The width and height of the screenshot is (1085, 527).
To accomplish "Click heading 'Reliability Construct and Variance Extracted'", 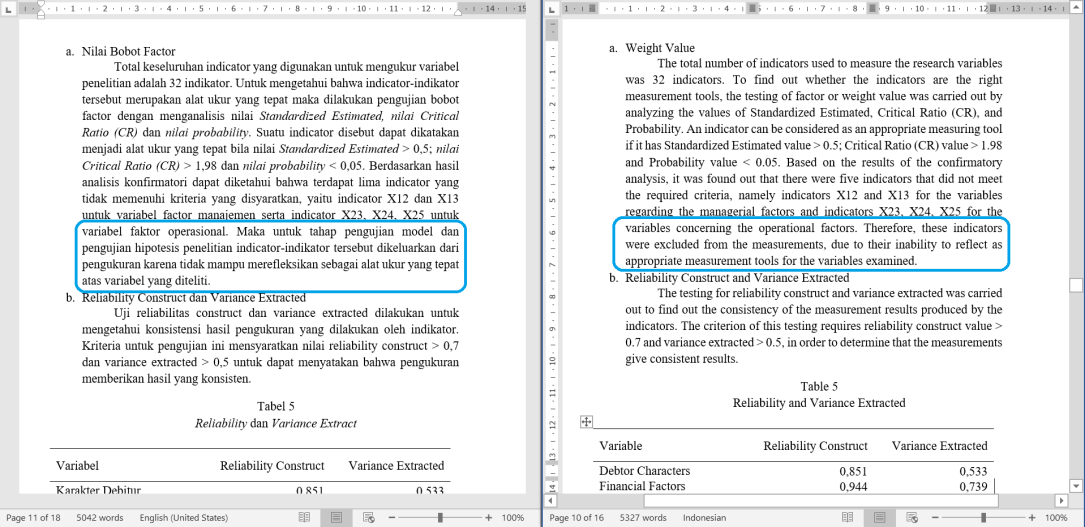I will pos(737,278).
